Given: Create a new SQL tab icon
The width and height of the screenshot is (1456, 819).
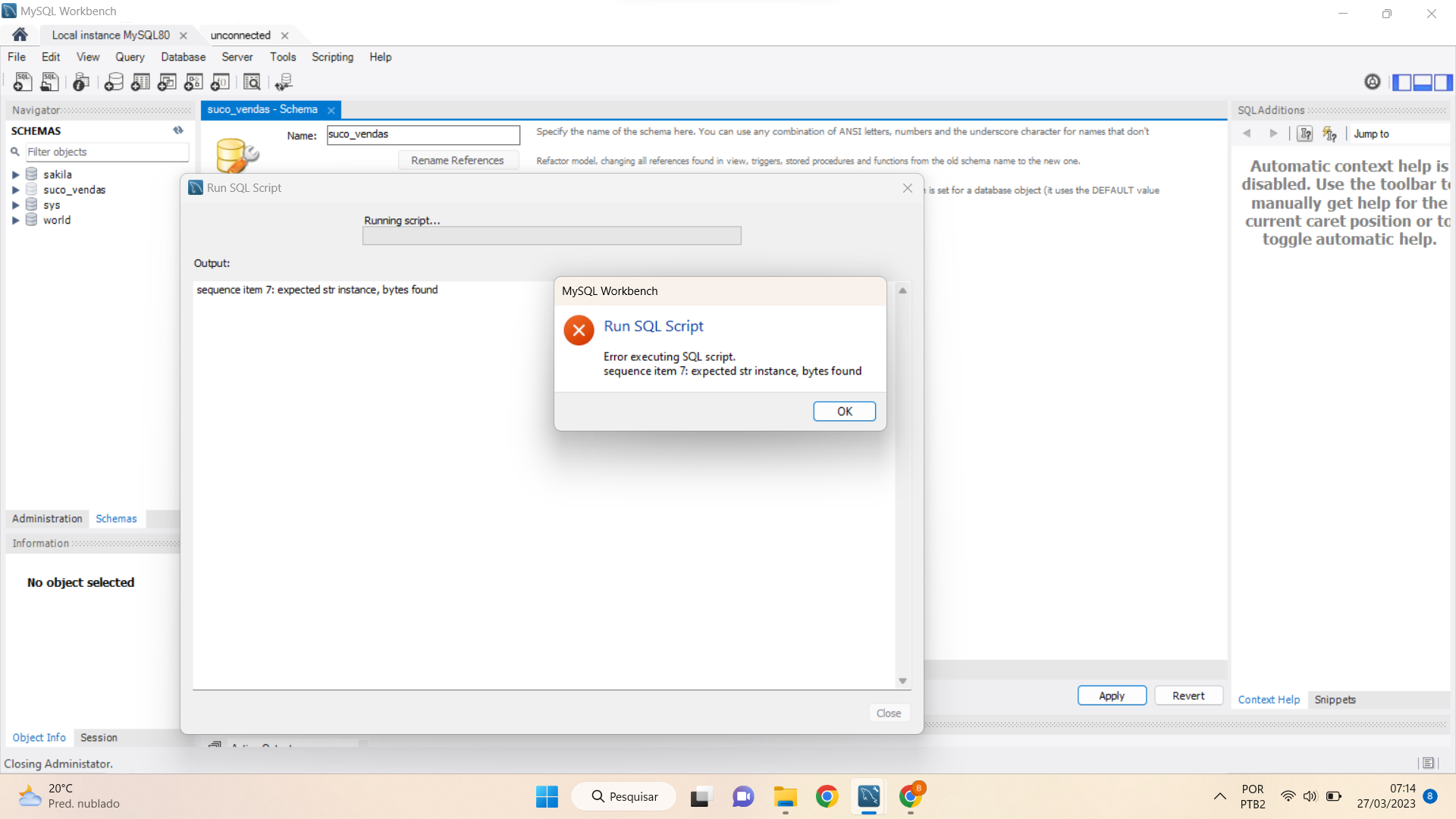Looking at the screenshot, I should tap(23, 82).
